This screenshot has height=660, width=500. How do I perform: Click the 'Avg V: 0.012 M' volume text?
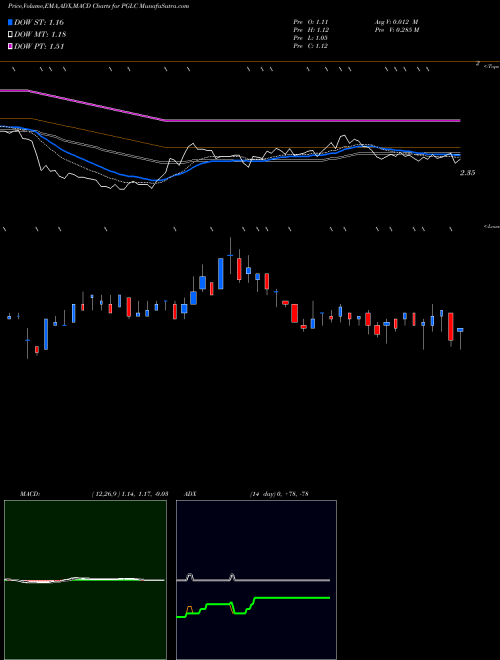(396, 22)
